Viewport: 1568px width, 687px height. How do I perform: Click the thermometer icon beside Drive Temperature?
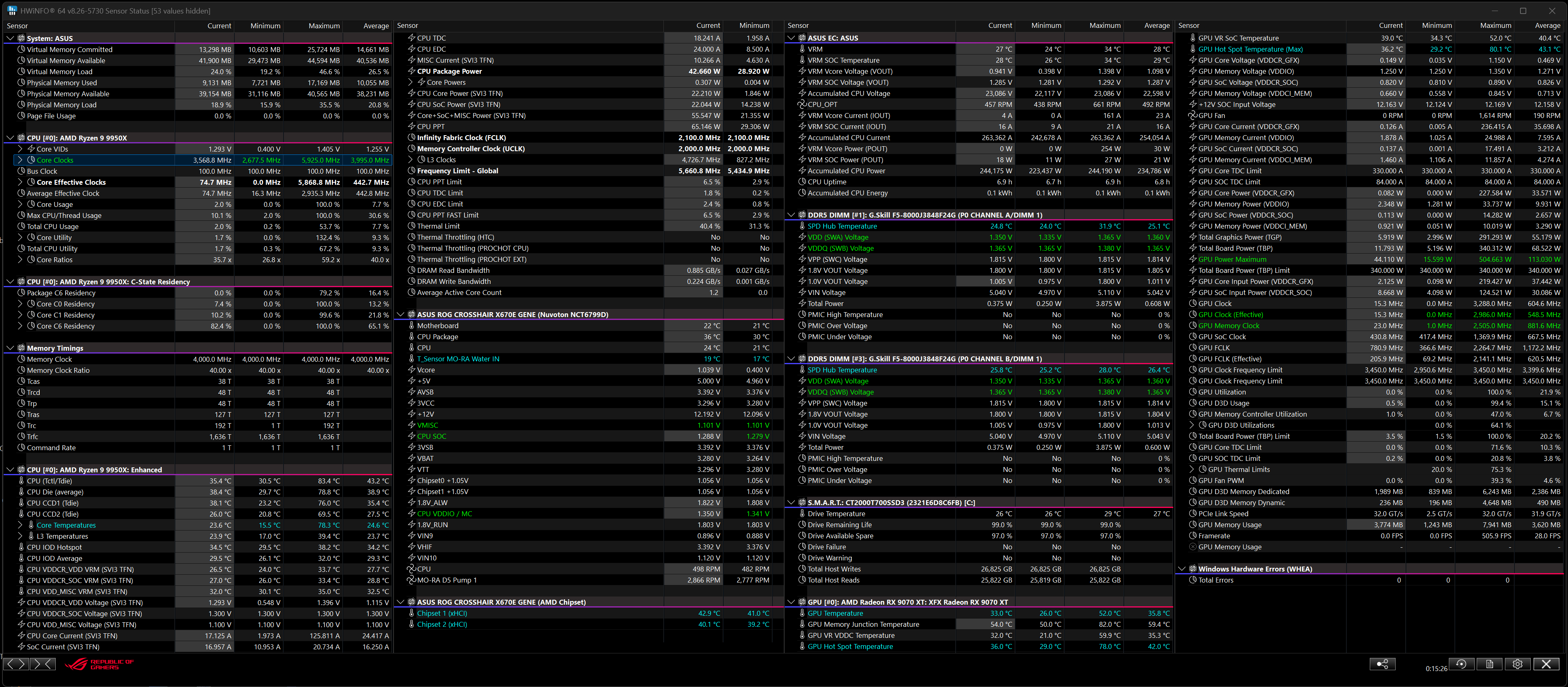click(x=802, y=514)
